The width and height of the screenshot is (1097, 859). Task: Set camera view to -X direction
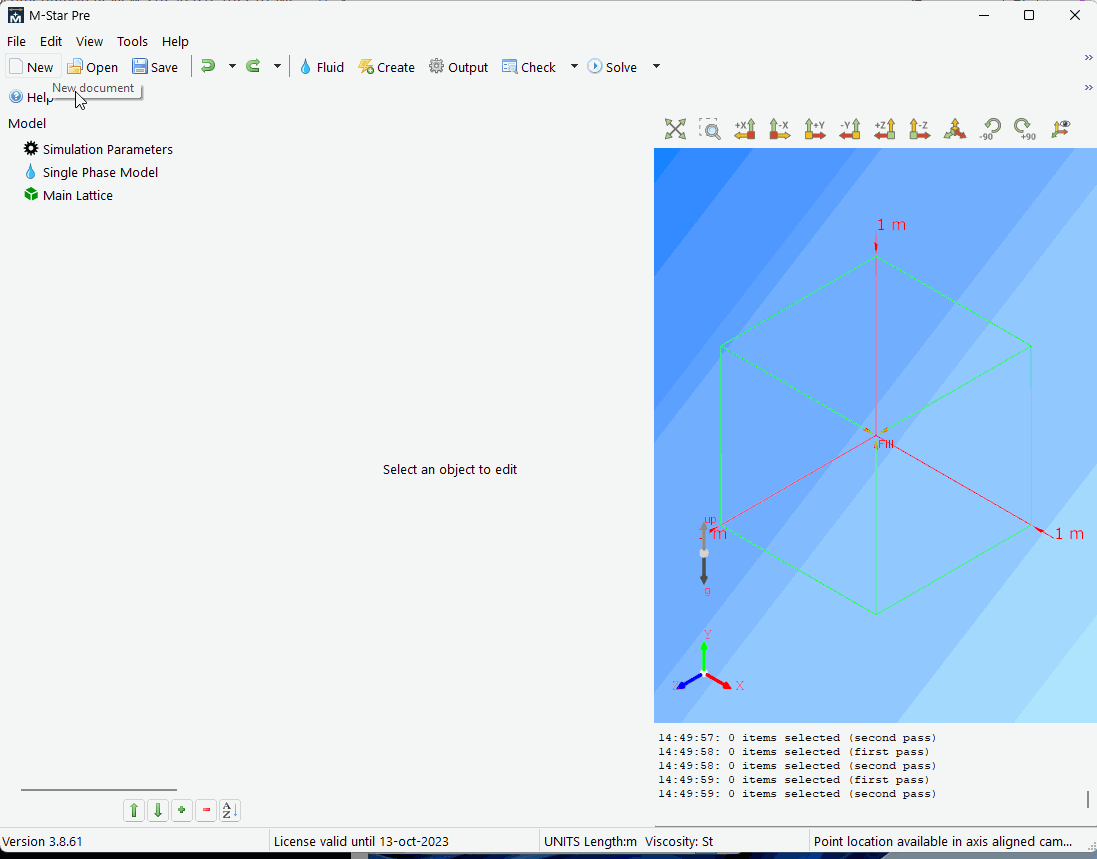click(780, 129)
